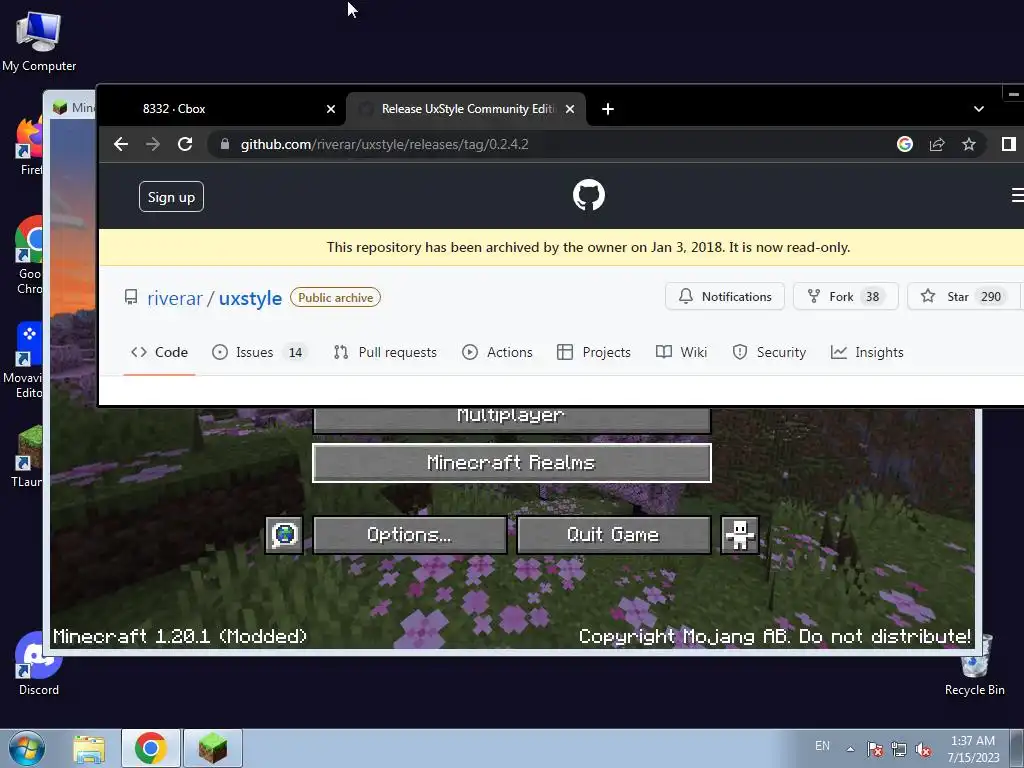Open Action Center flag icon

(x=875, y=749)
